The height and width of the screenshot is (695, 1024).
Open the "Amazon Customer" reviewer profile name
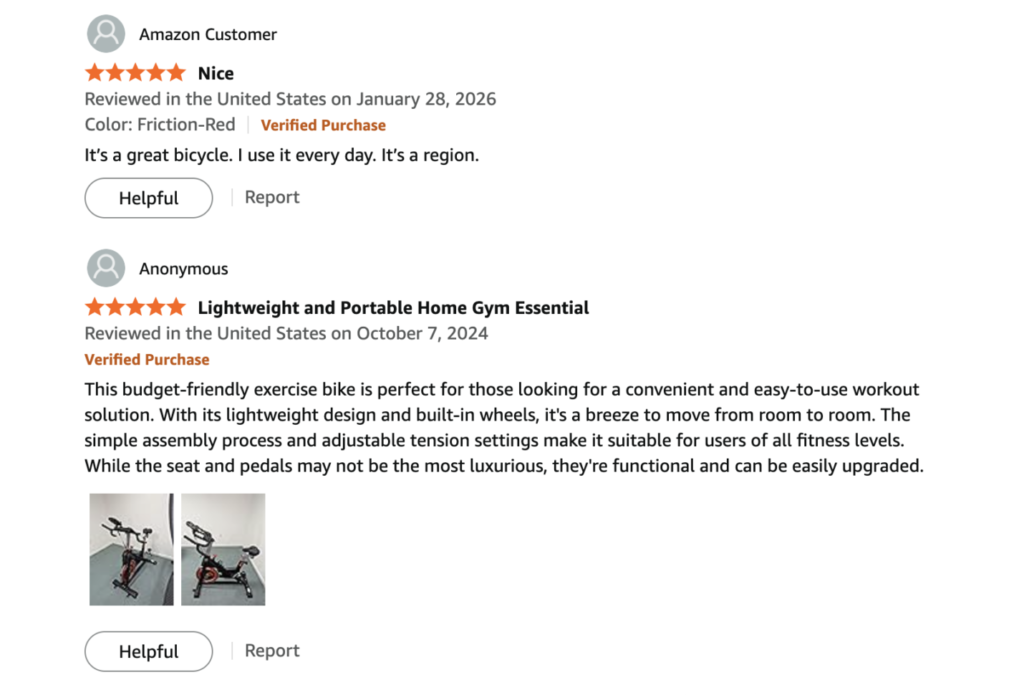[208, 34]
